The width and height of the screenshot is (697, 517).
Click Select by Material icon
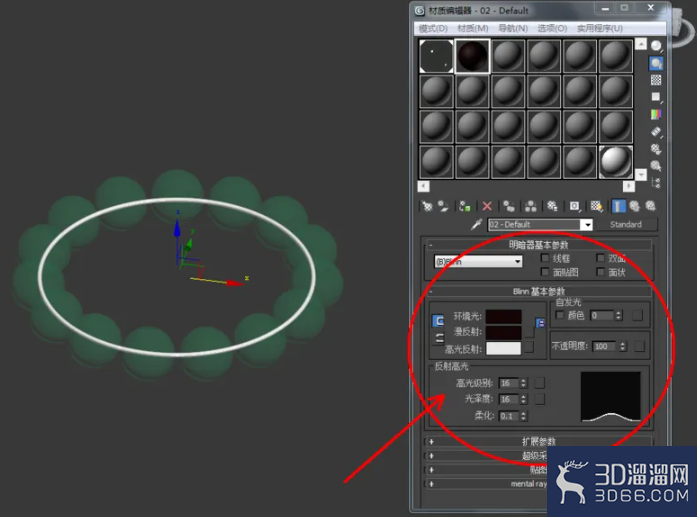point(656,166)
